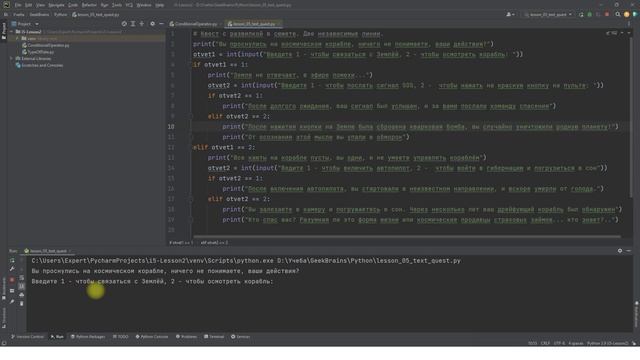Image resolution: width=640 pixels, height=360 pixels.
Task: Click line 10 in the editor gutter
Action: [x=171, y=127]
